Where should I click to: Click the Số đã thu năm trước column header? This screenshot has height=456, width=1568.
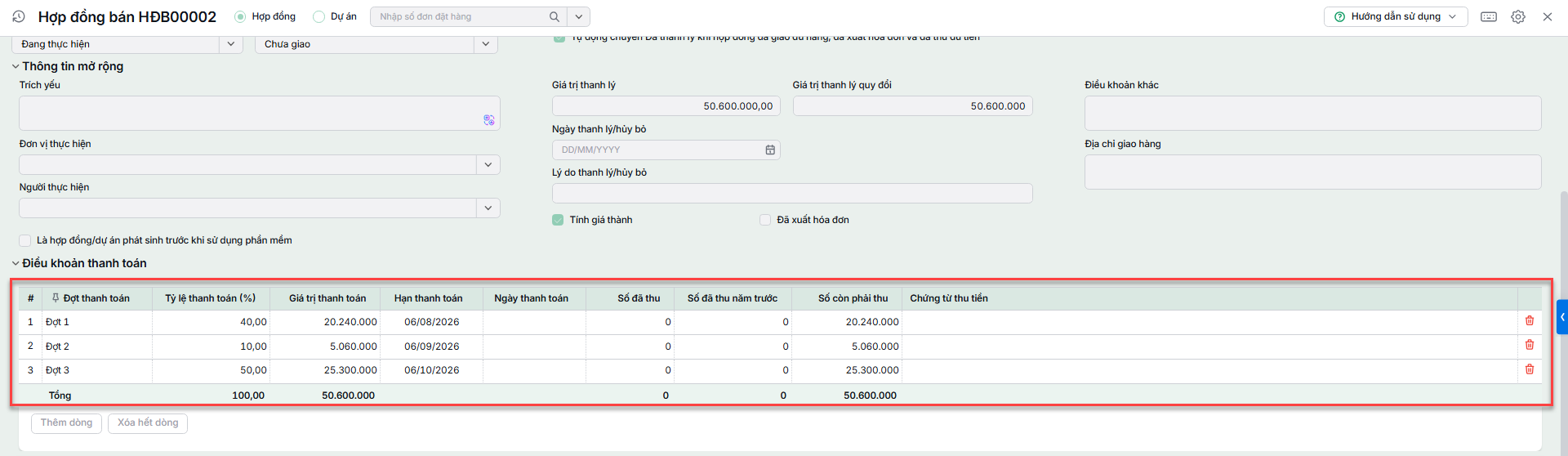733,298
